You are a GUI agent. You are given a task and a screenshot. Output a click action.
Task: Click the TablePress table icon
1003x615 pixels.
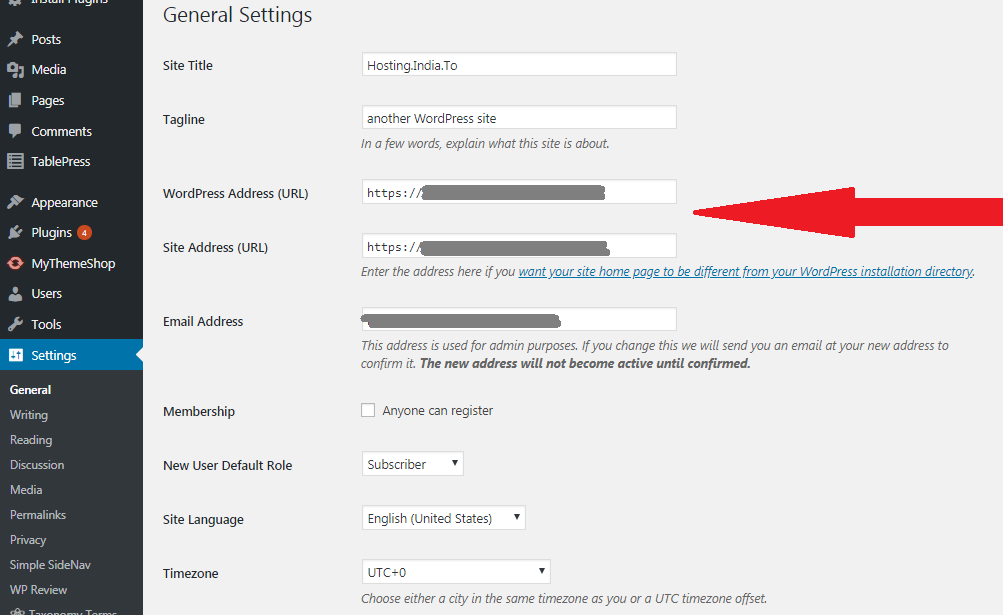pyautogui.click(x=15, y=161)
